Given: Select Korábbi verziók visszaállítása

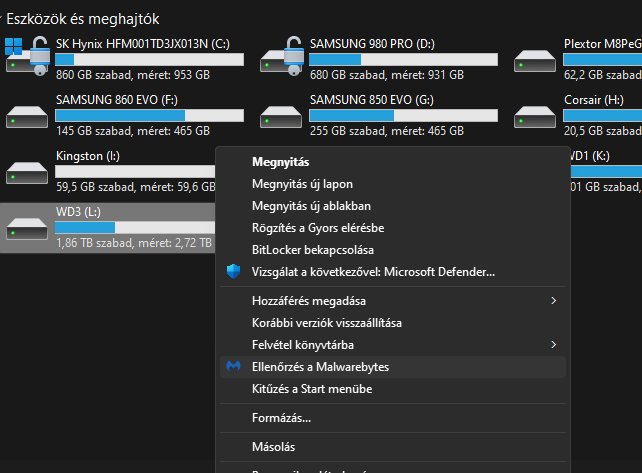Looking at the screenshot, I should 393,323.
